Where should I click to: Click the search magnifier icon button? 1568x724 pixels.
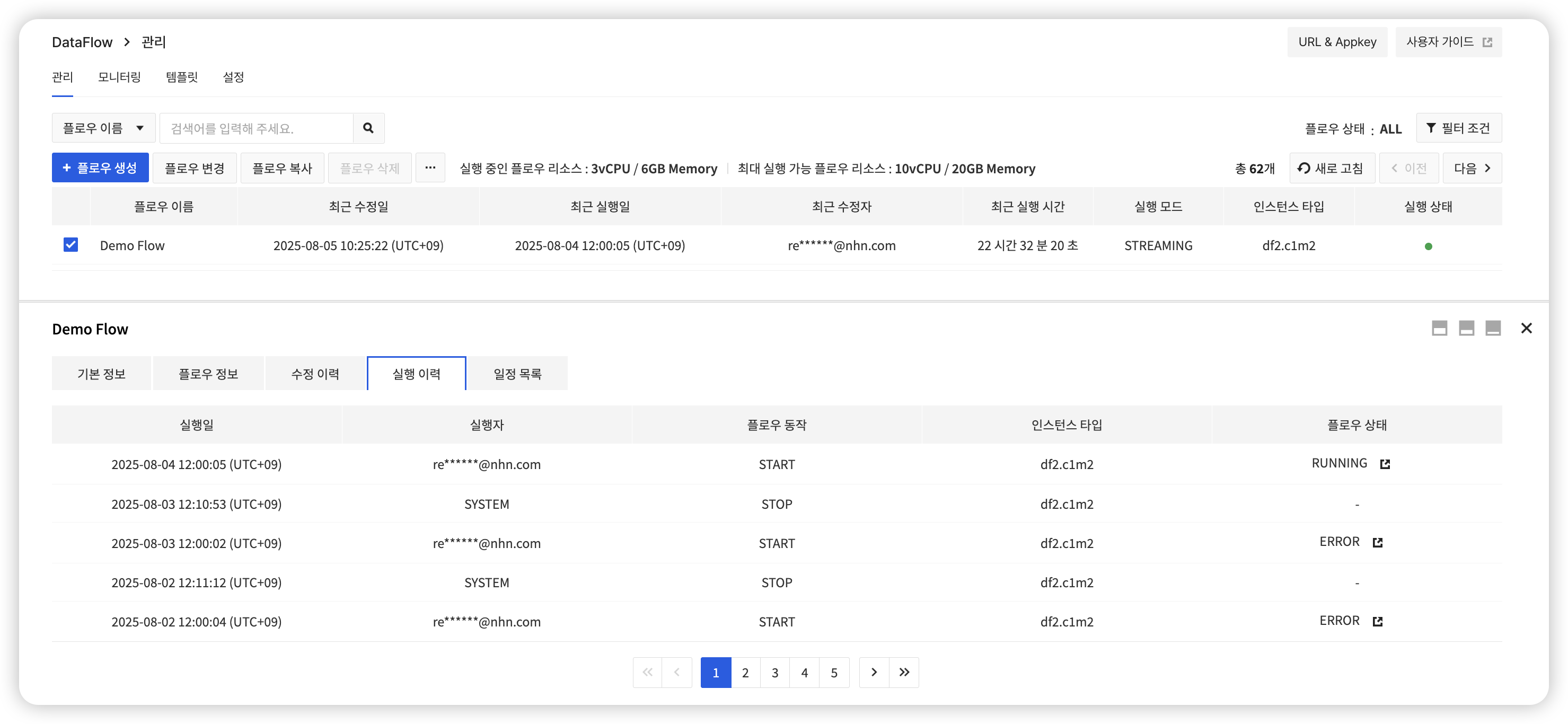tap(368, 128)
